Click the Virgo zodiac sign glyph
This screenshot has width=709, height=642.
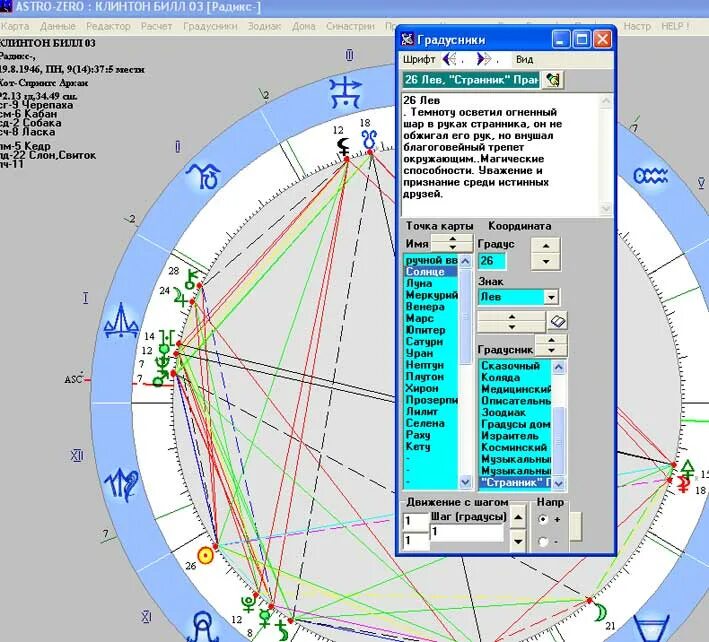122,484
